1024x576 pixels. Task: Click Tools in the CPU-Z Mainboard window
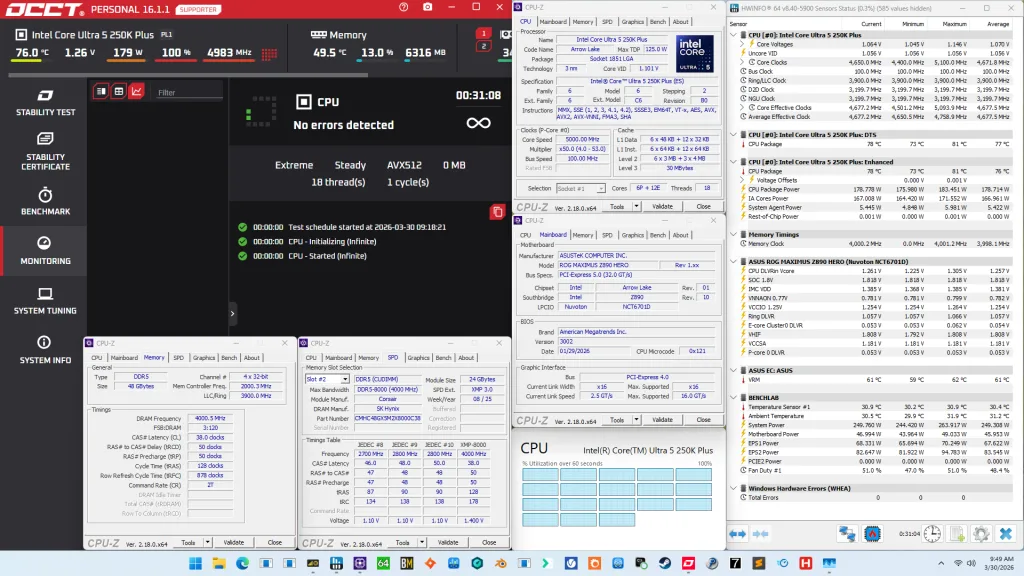point(617,420)
